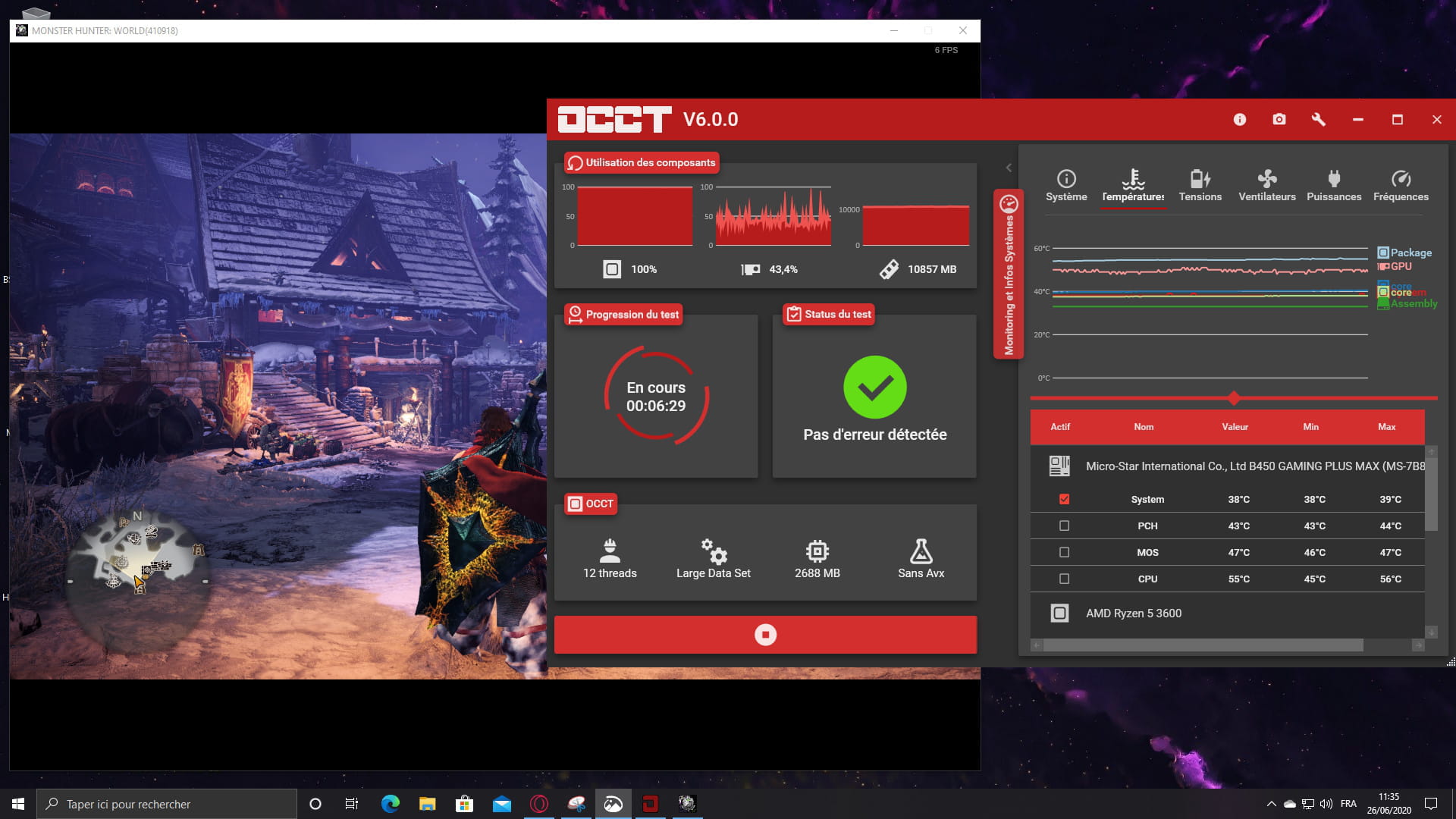1456x819 pixels.
Task: Open OCCT info (i) icon
Action: coord(1240,119)
